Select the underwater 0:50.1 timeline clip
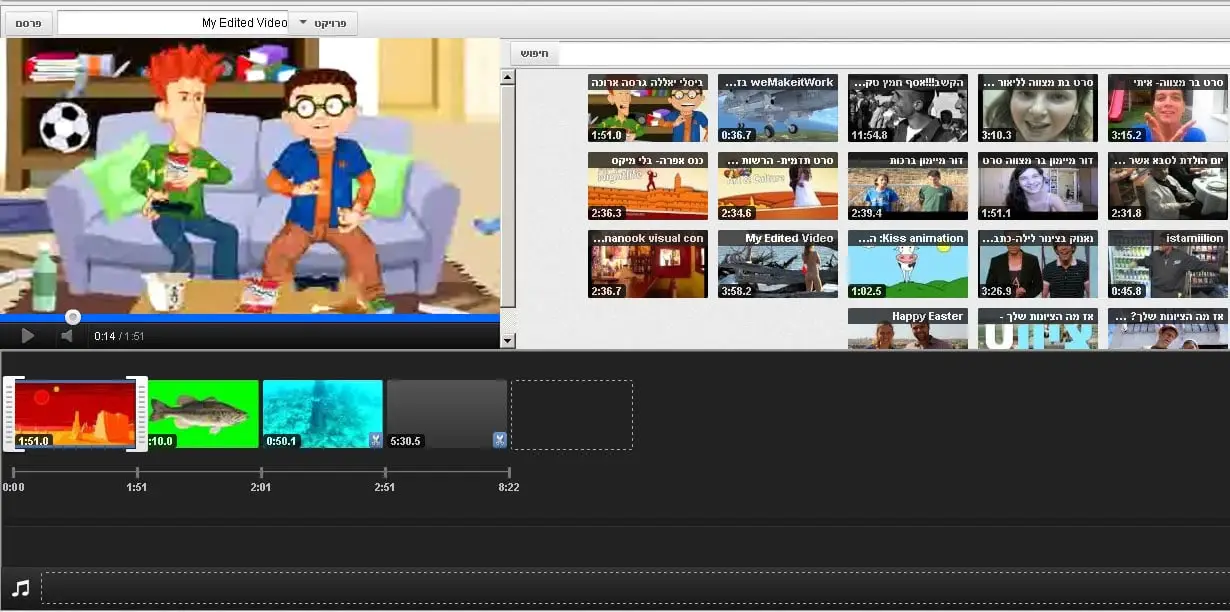Screen dimensions: 1230x612 tap(322, 414)
